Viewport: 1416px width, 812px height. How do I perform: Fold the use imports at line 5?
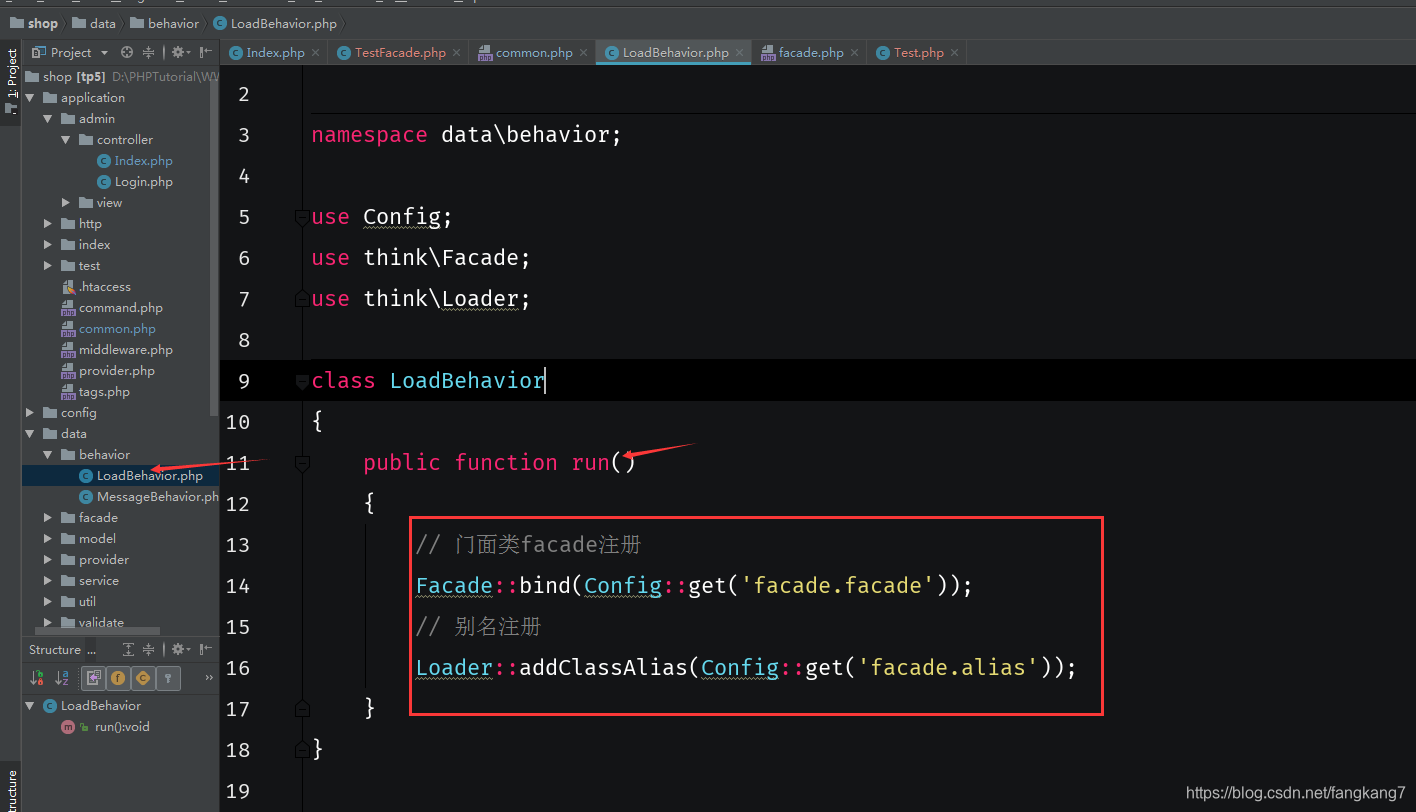[x=302, y=217]
